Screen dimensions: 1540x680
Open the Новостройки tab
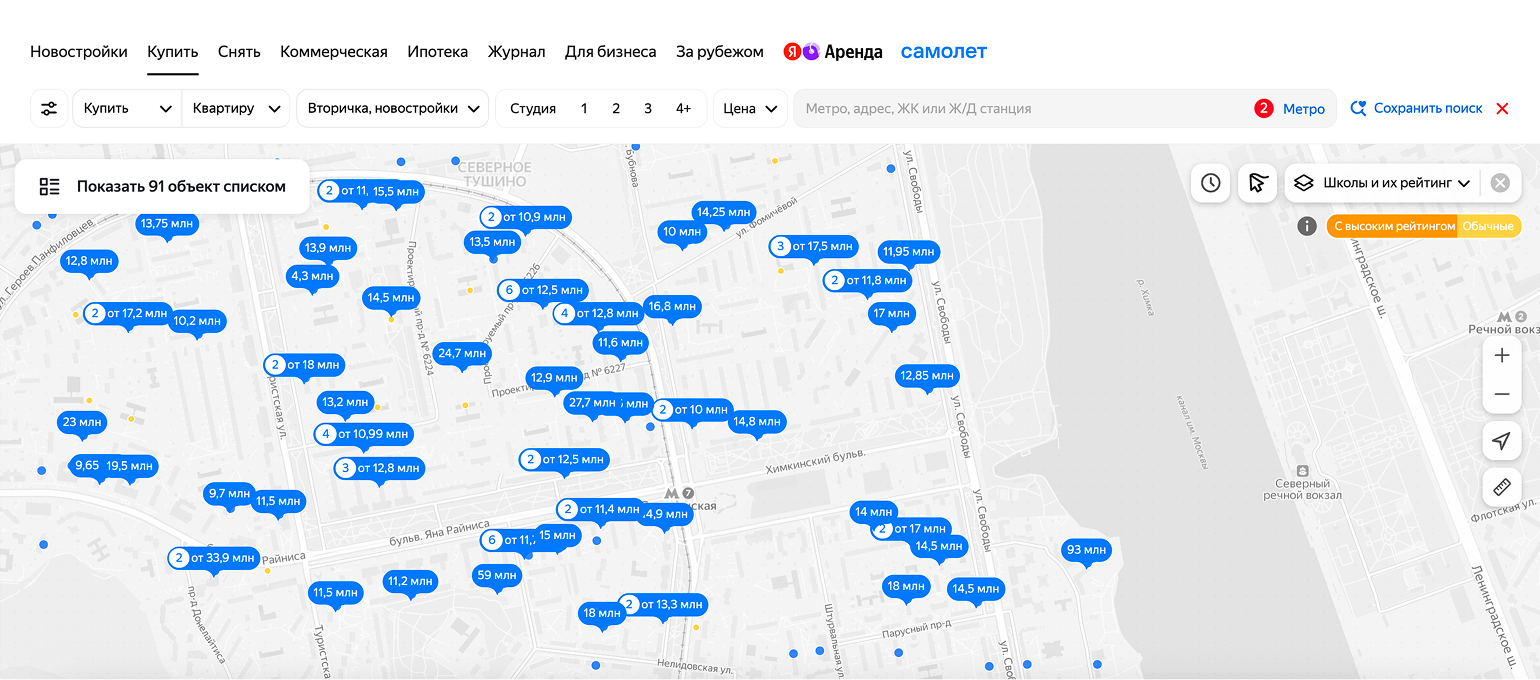tap(79, 52)
